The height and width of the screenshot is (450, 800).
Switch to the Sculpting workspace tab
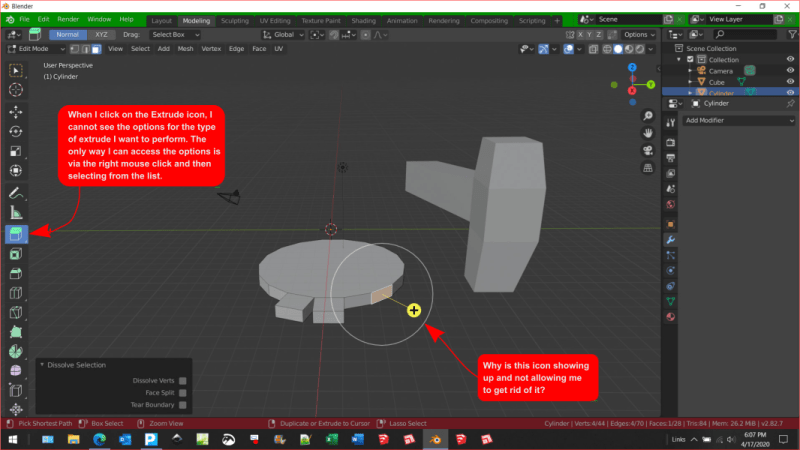tap(235, 21)
